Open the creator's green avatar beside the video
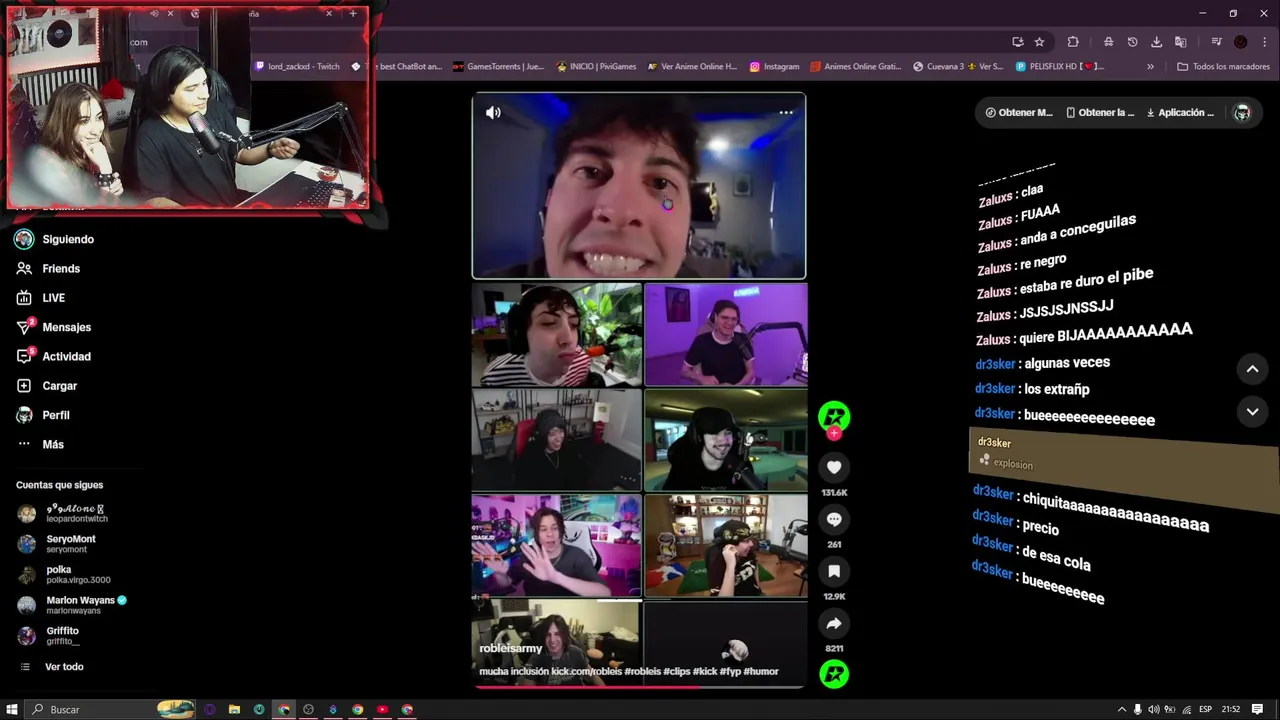 834,416
